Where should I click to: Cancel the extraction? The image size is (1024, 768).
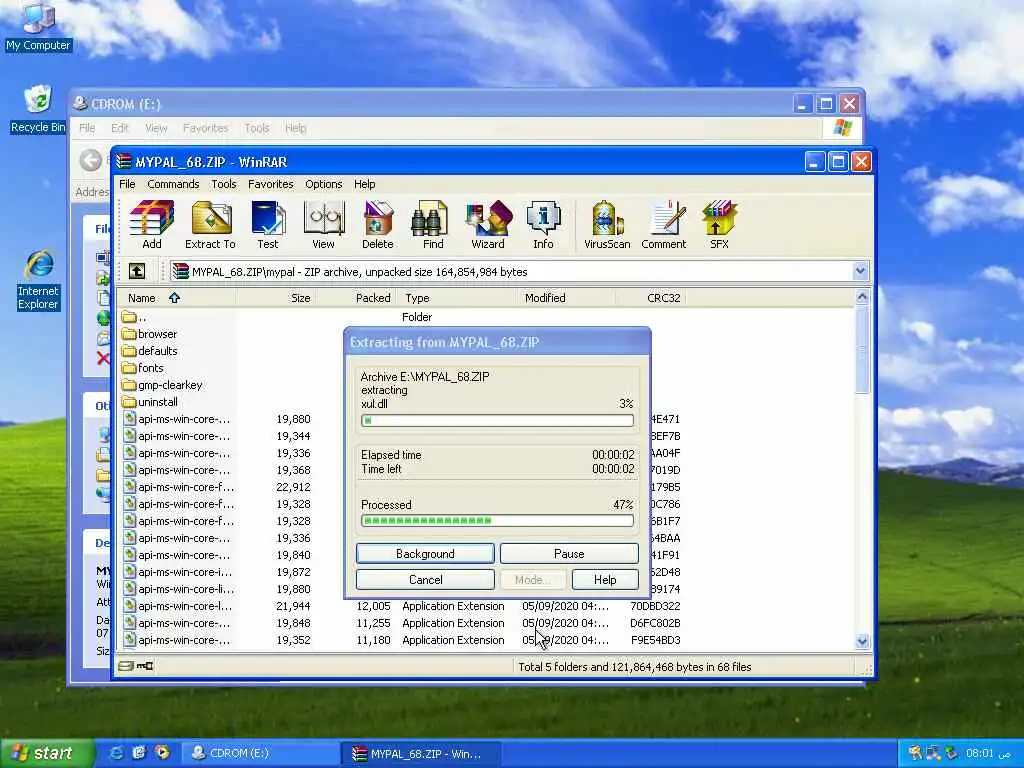pos(425,580)
